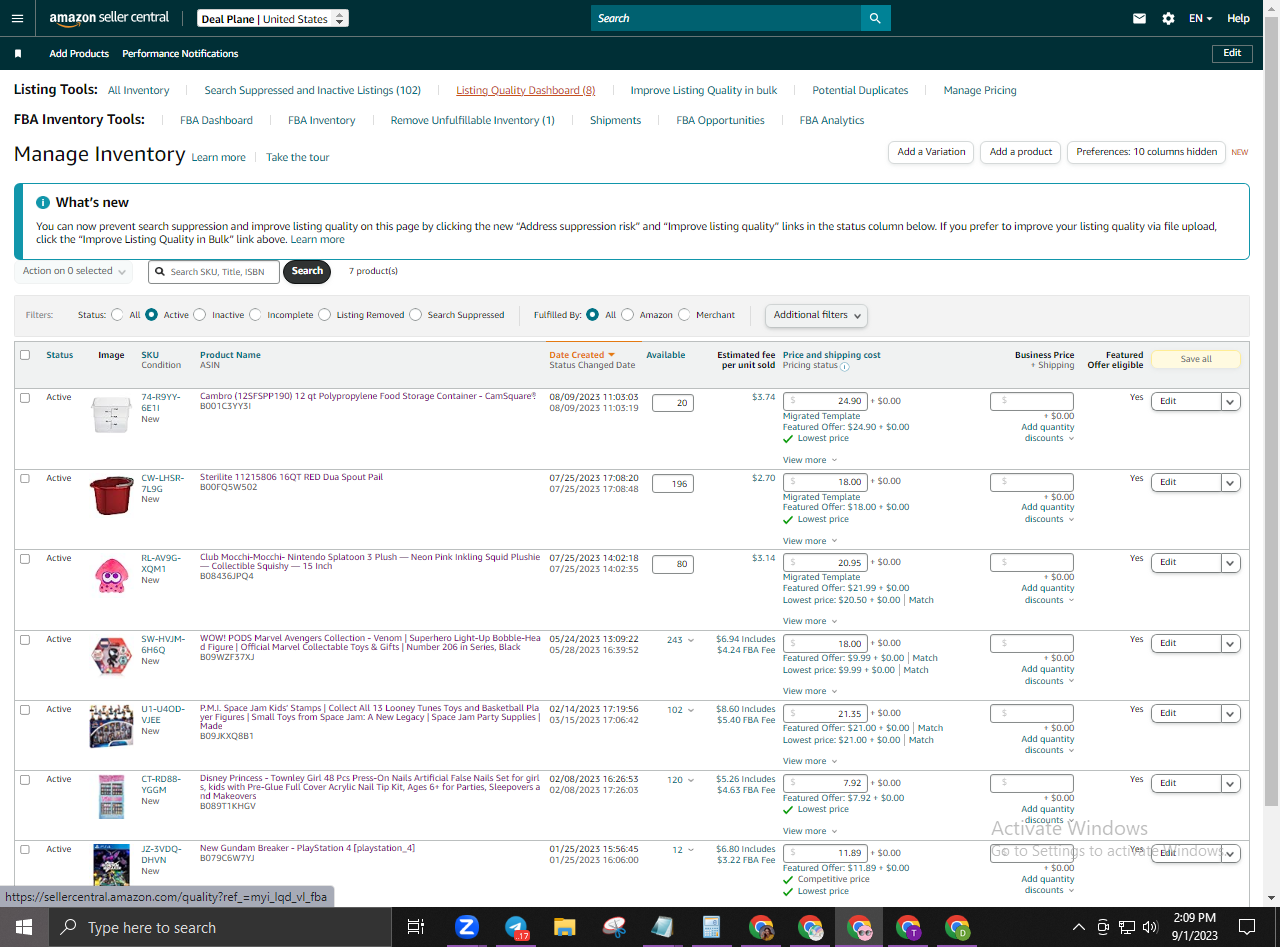Click the SKU search input field
Screen dimensions: 1280x947
[214, 272]
